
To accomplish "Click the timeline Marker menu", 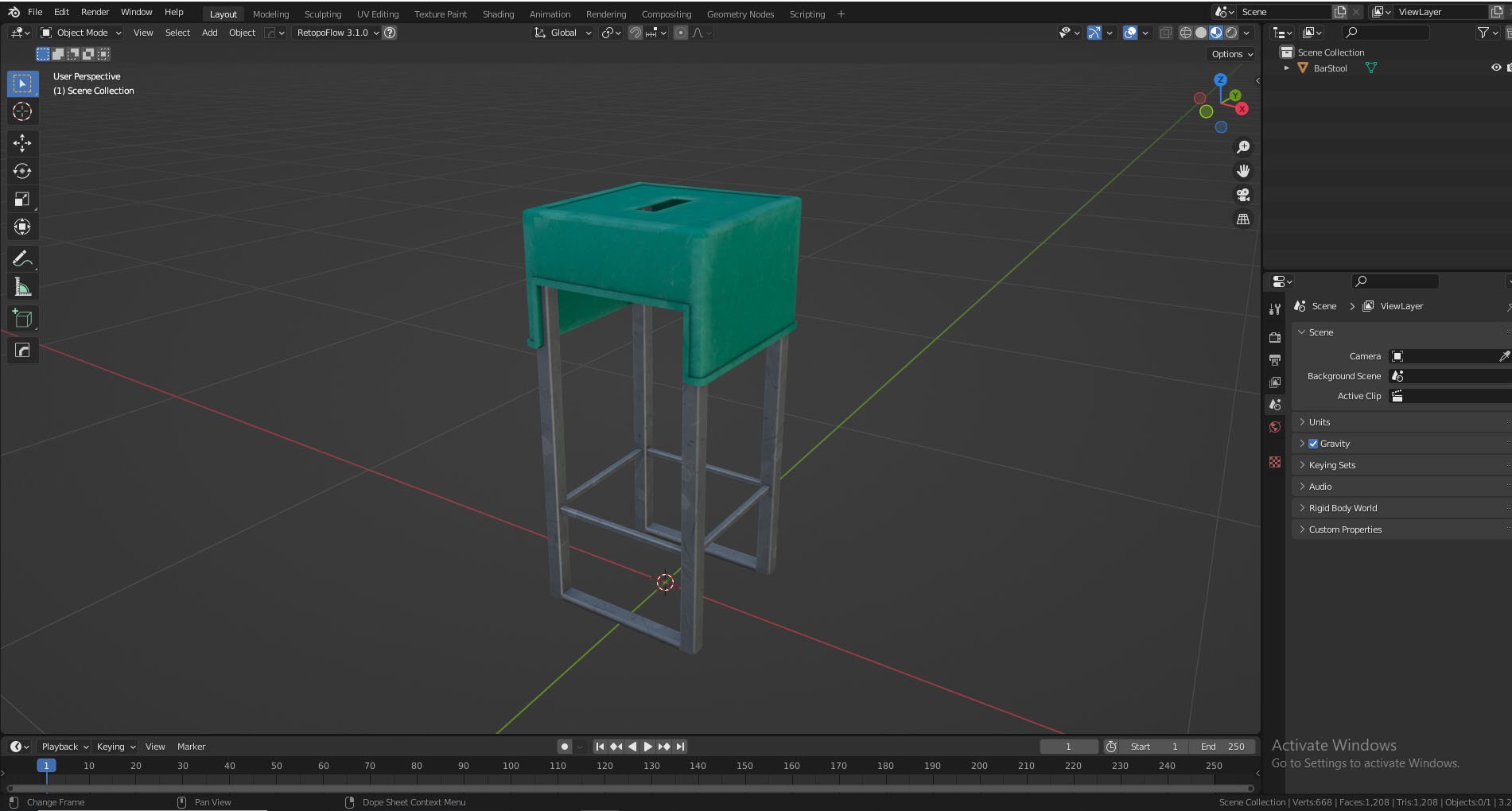I will click(x=191, y=747).
